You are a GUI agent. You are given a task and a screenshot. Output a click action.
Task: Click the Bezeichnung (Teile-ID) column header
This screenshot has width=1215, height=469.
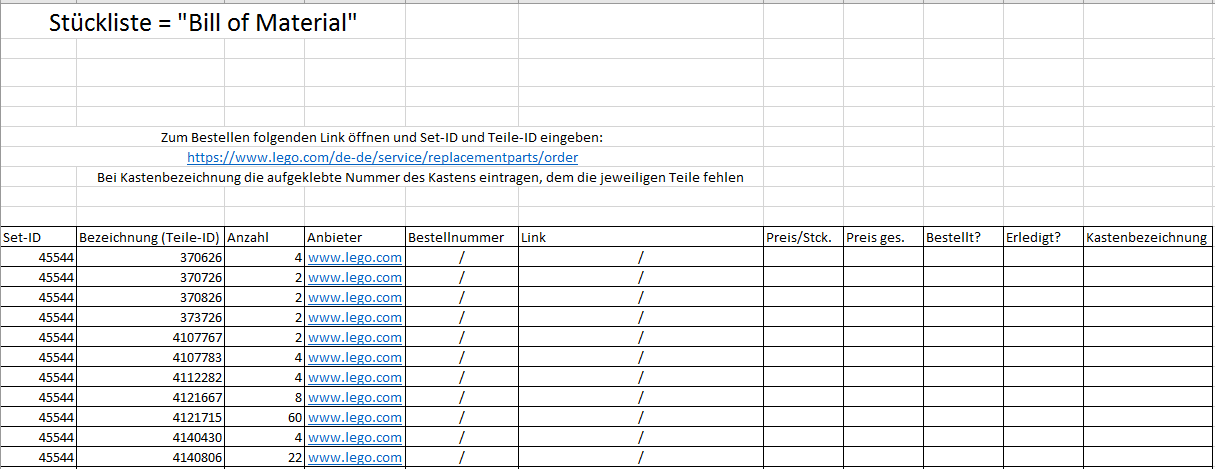(149, 237)
